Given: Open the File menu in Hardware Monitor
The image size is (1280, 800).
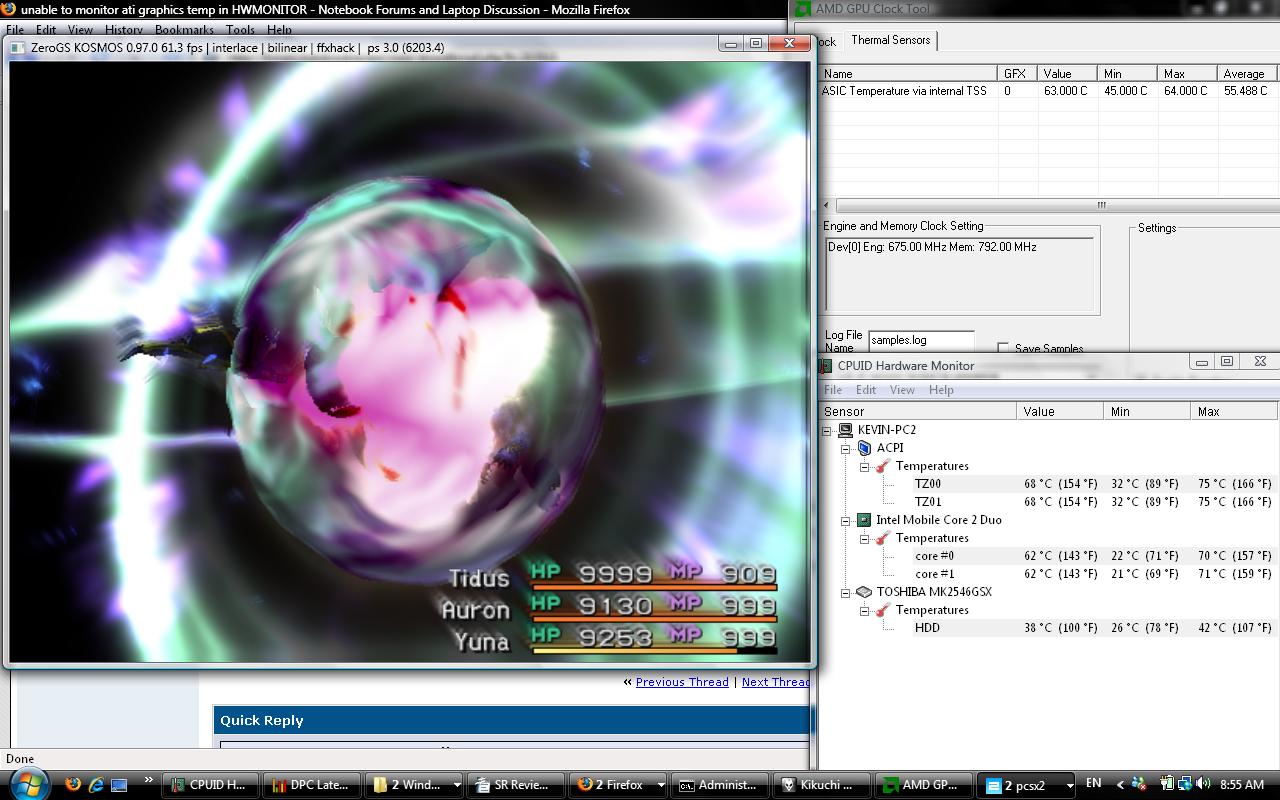Looking at the screenshot, I should coord(832,390).
